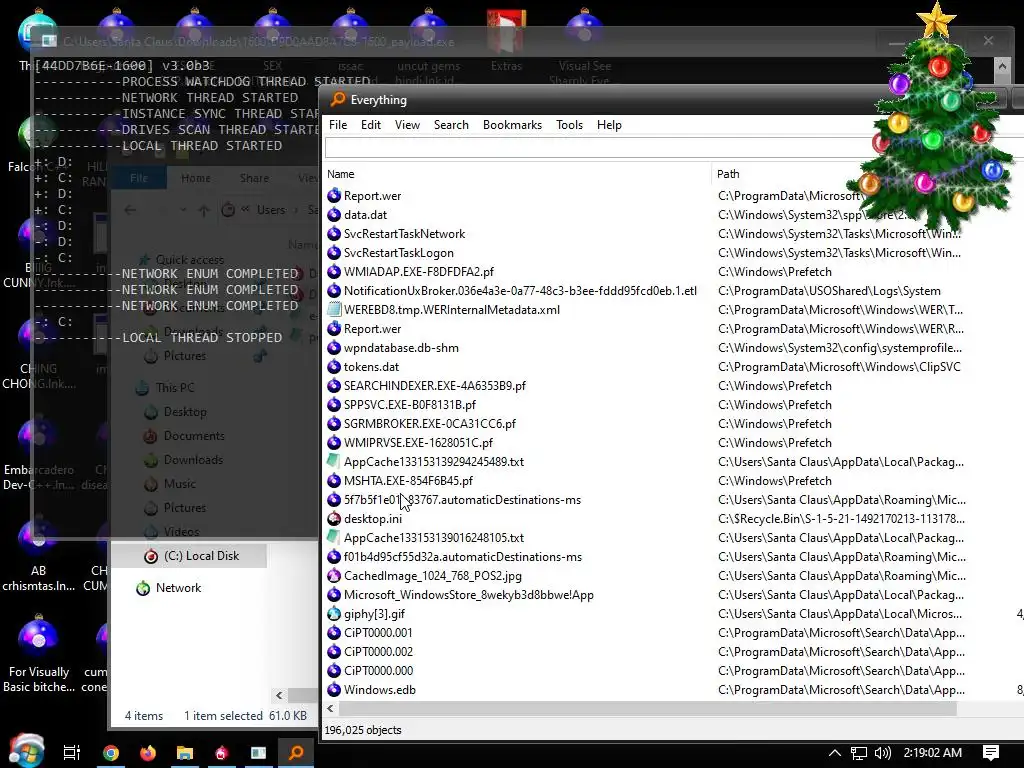The height and width of the screenshot is (768, 1024).
Task: Launch Firefox from the taskbar
Action: tap(148, 753)
